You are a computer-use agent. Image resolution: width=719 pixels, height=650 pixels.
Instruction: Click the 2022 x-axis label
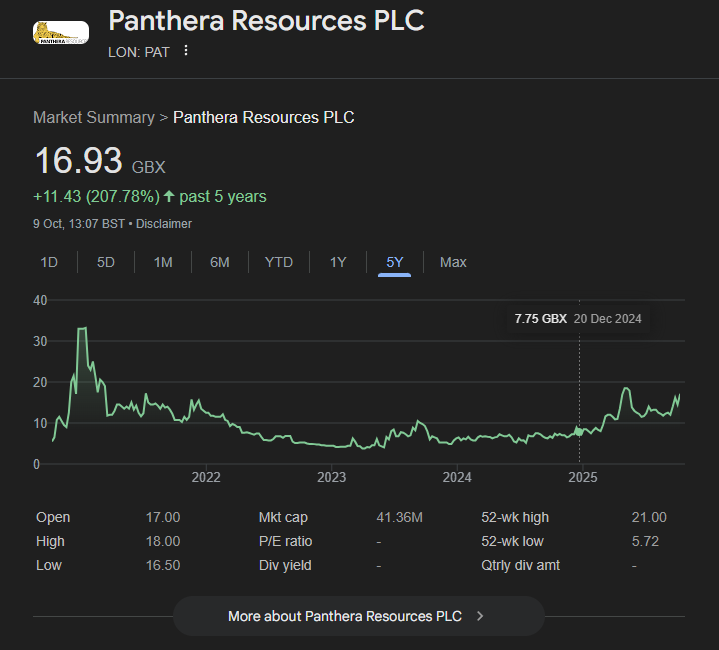coord(206,477)
